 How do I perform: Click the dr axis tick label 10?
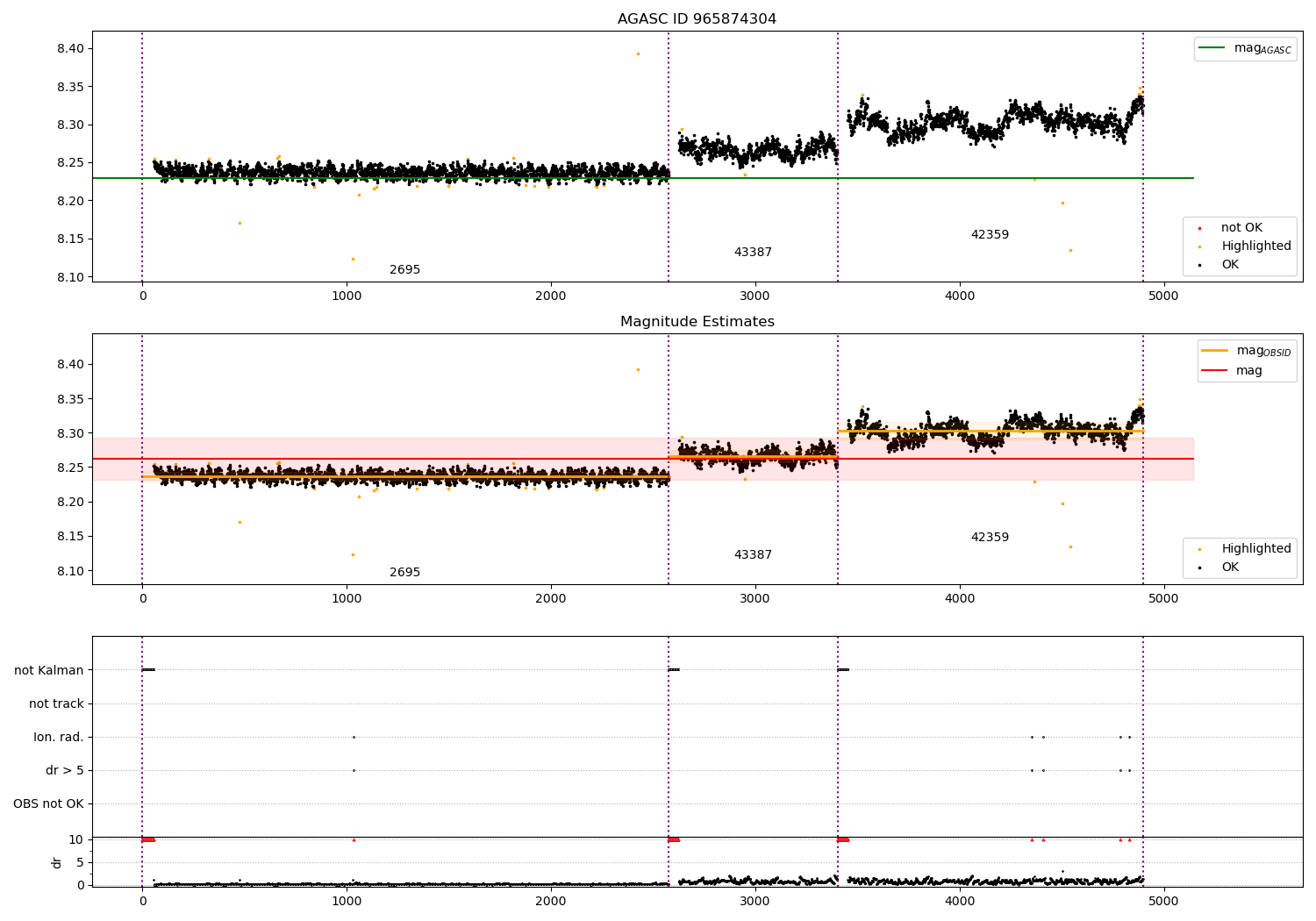click(76, 840)
